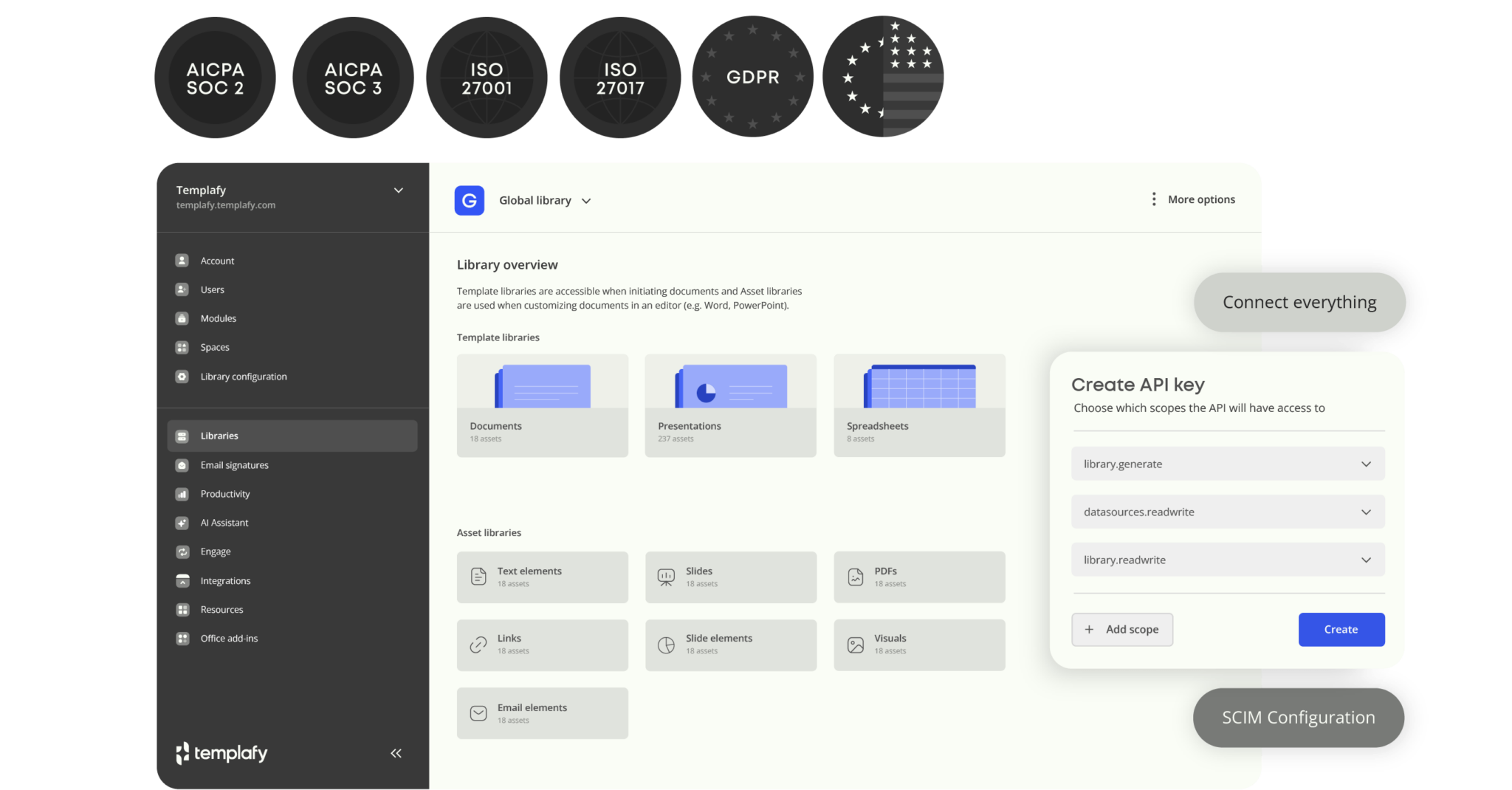Click the Create button
This screenshot has height=790, width=1512.
click(1341, 629)
